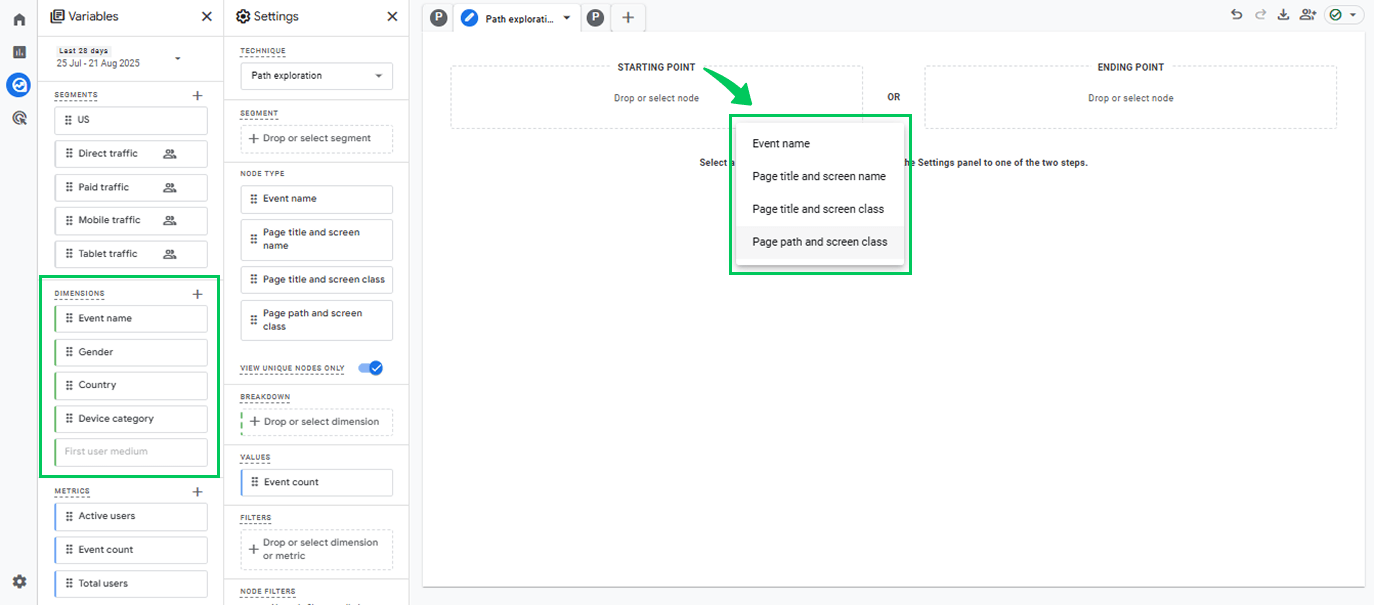Expand the date range dropdown
The width and height of the screenshot is (1374, 605).
(x=178, y=58)
